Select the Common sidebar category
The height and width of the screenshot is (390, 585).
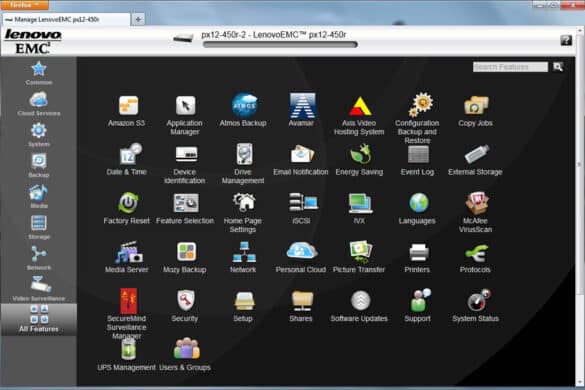click(39, 74)
